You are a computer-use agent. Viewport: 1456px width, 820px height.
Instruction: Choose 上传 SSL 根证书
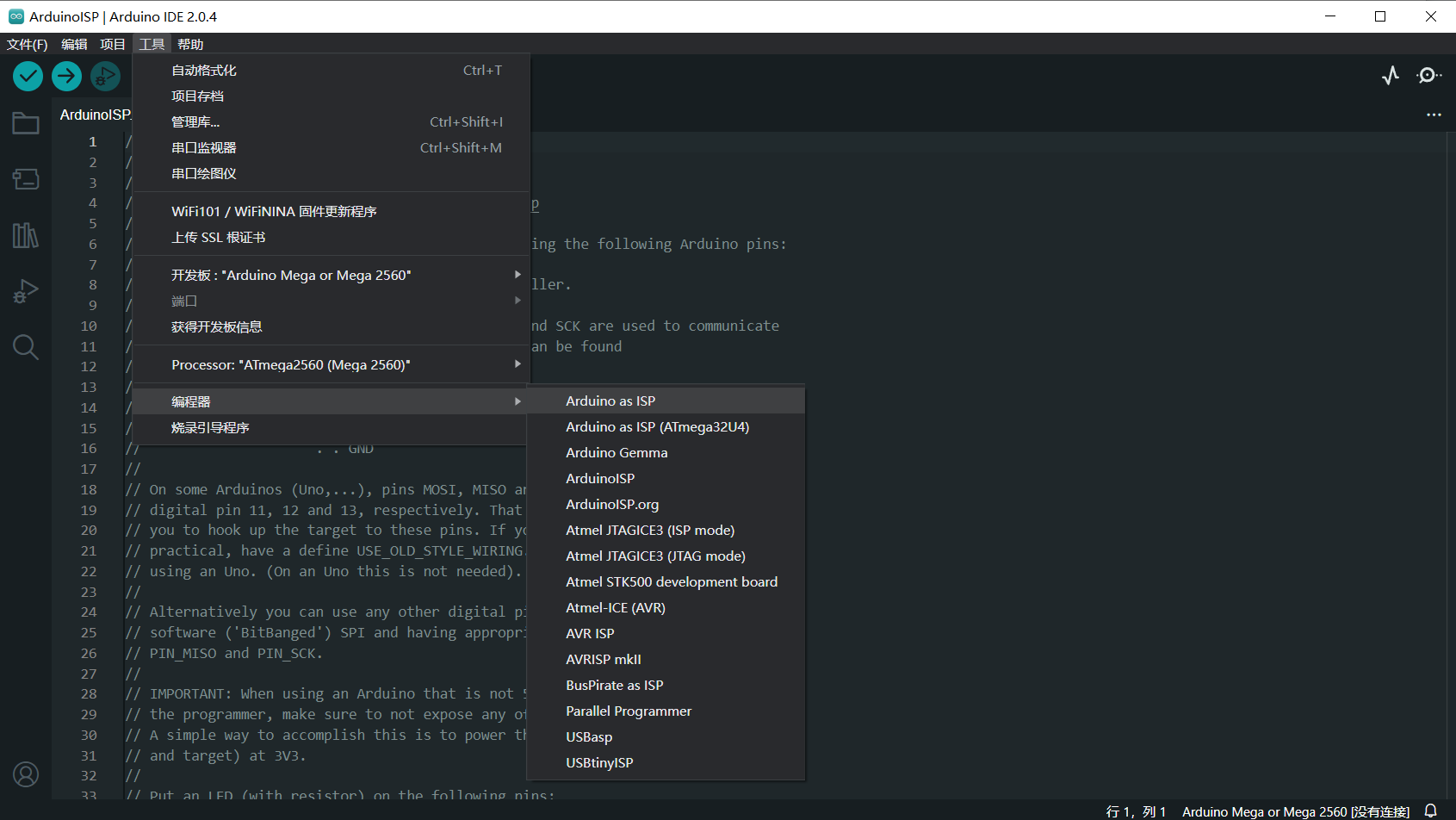pos(331,238)
